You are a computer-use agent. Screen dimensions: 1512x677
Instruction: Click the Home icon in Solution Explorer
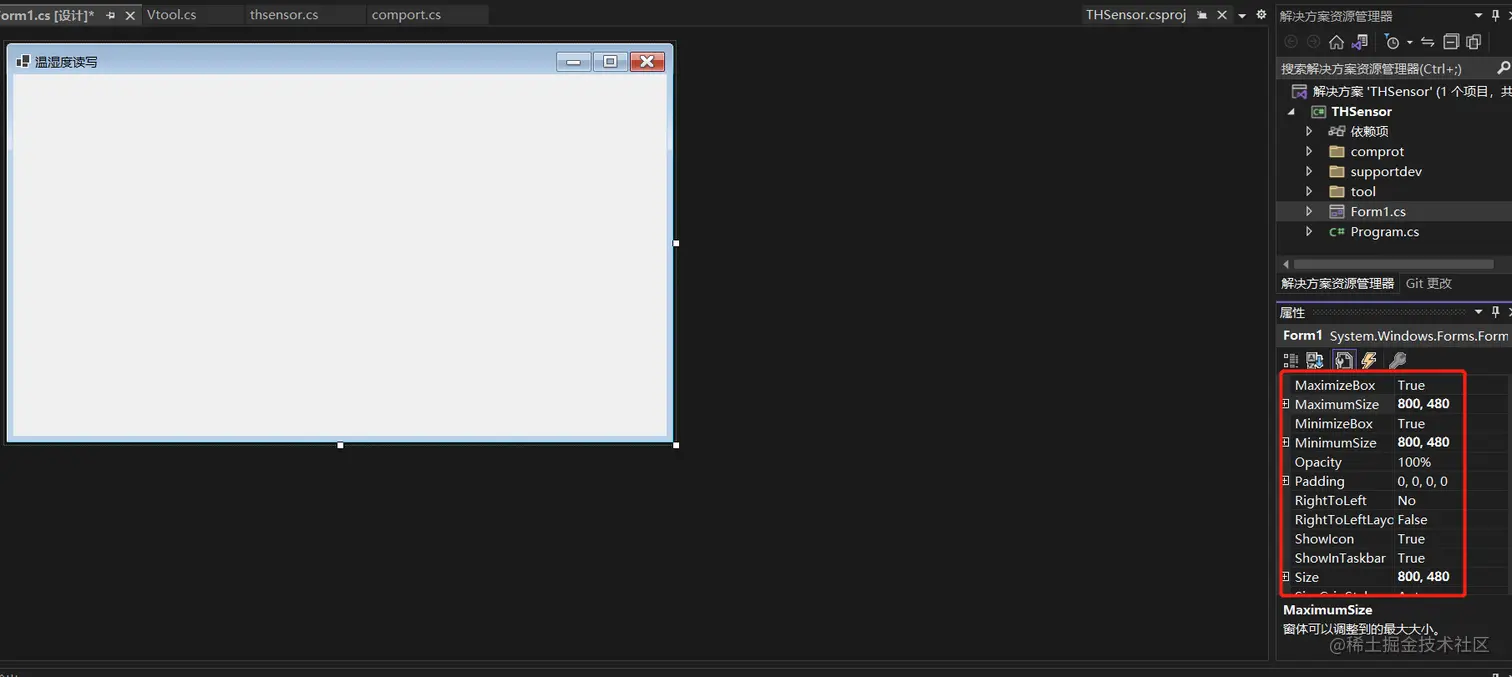point(1336,42)
